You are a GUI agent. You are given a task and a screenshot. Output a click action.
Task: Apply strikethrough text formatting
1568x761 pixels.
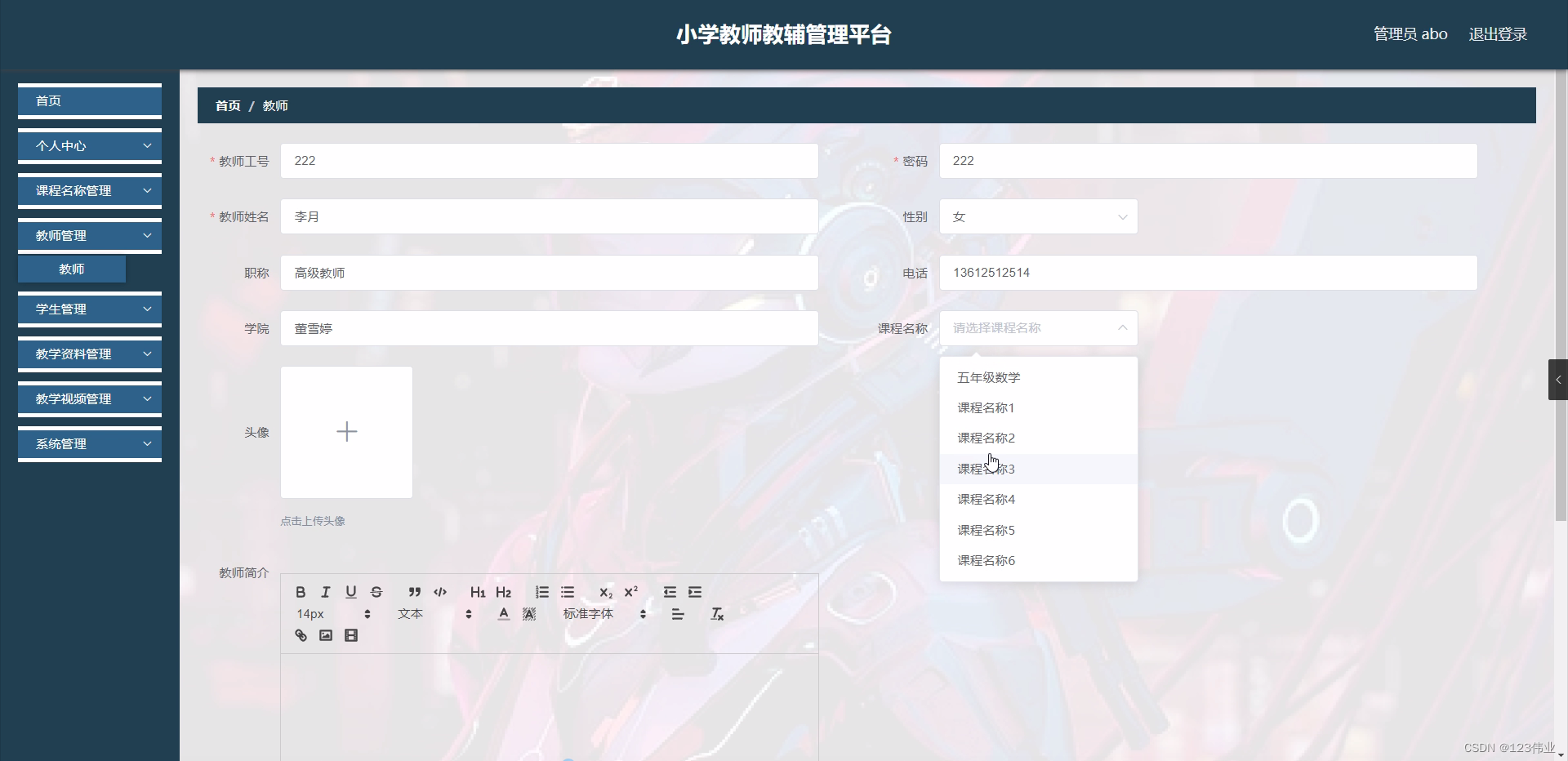[376, 592]
